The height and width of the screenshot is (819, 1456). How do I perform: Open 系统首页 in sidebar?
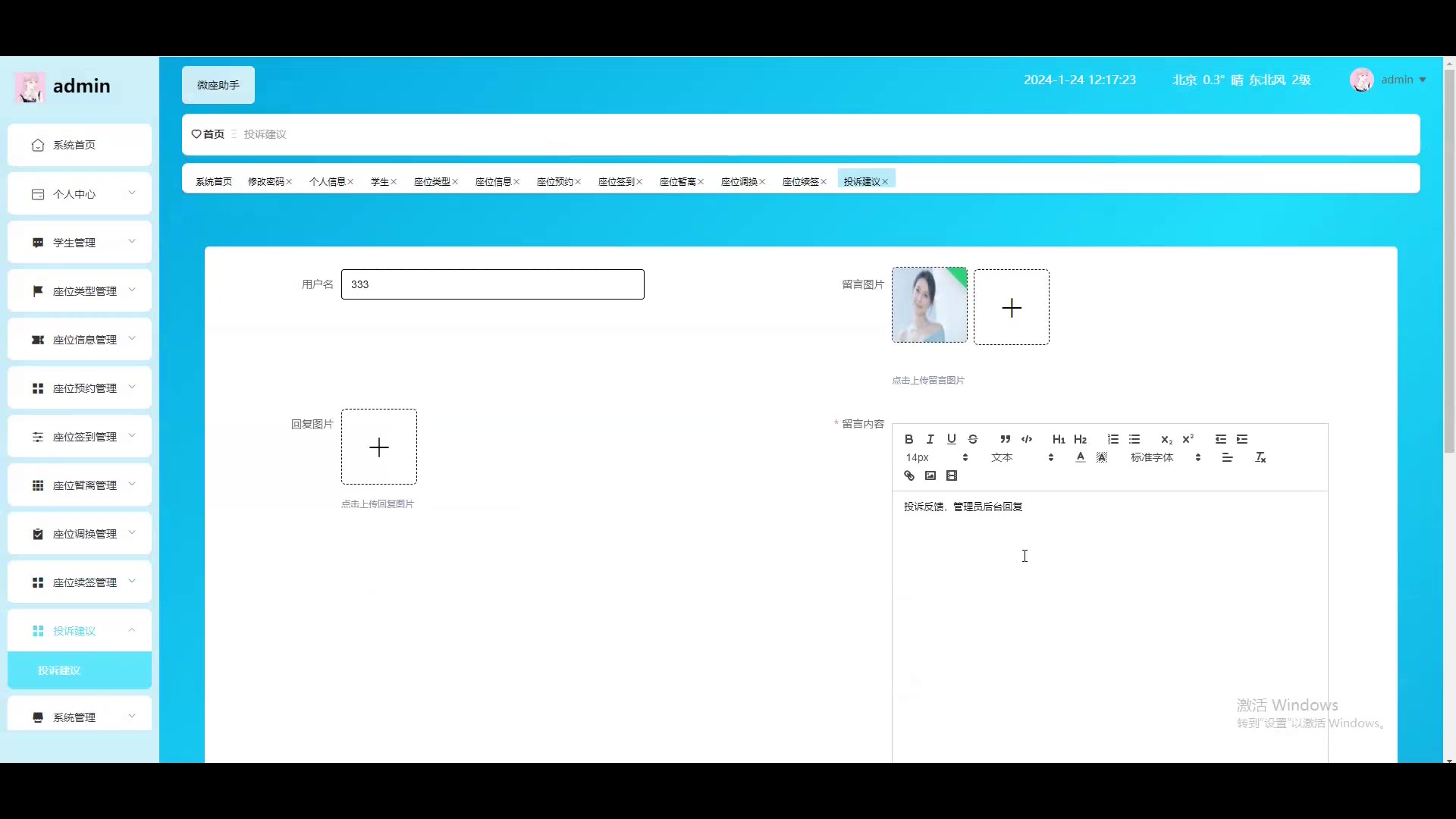pyautogui.click(x=74, y=145)
